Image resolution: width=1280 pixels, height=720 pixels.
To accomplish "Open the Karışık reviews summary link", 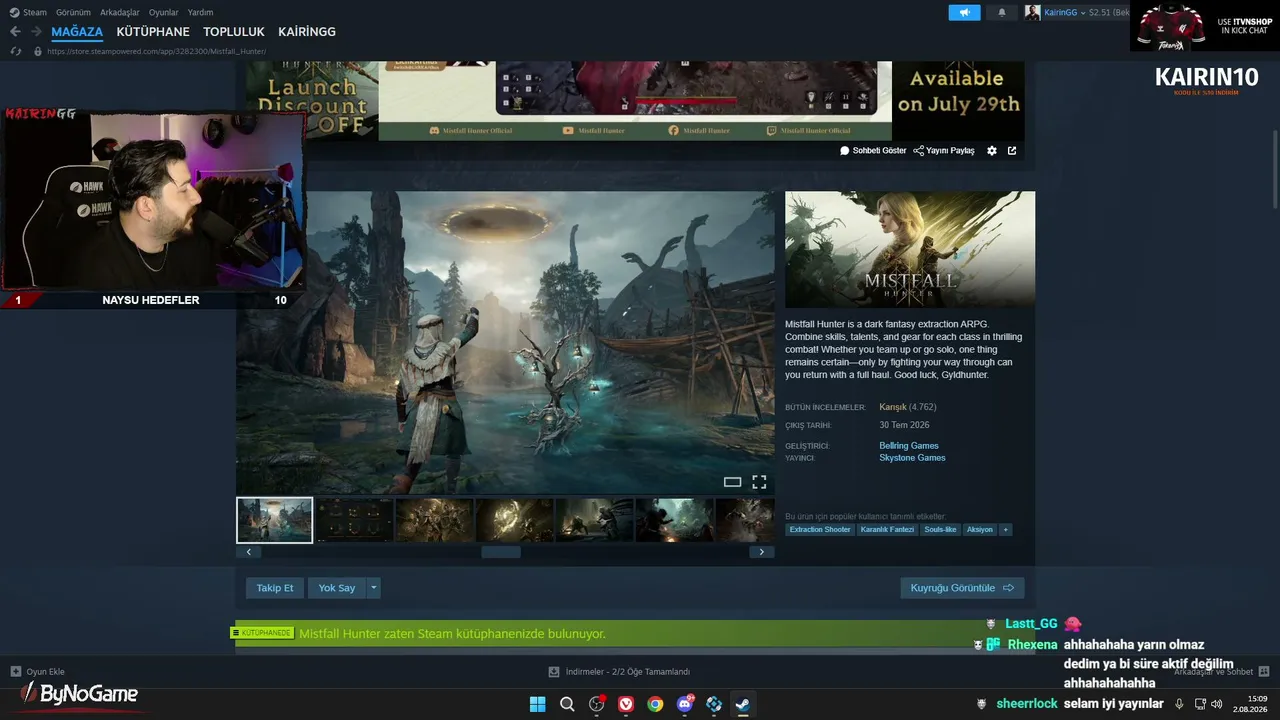I will (x=893, y=407).
